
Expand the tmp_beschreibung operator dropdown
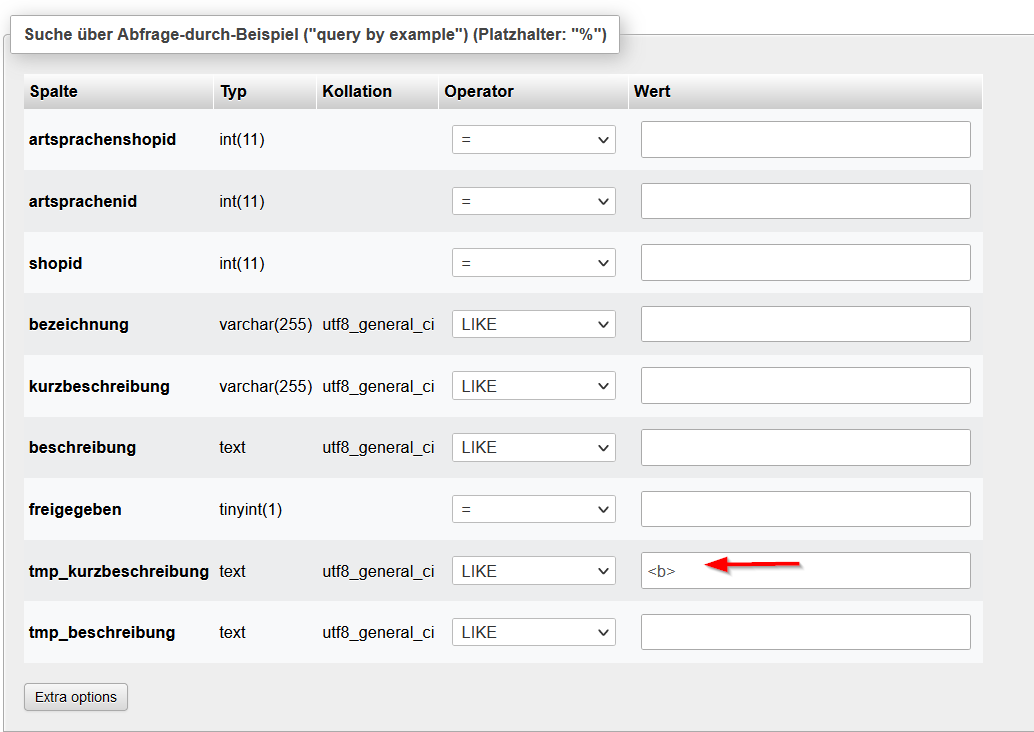(x=533, y=631)
